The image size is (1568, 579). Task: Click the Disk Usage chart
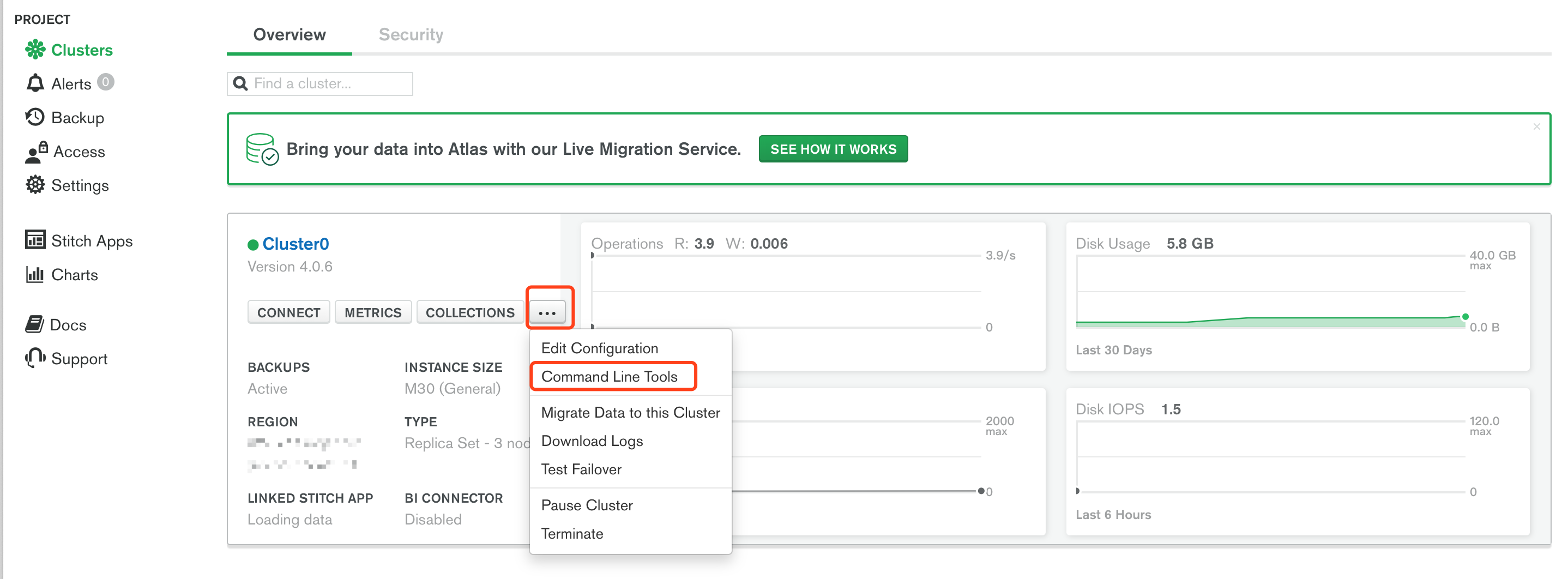coord(1297,297)
